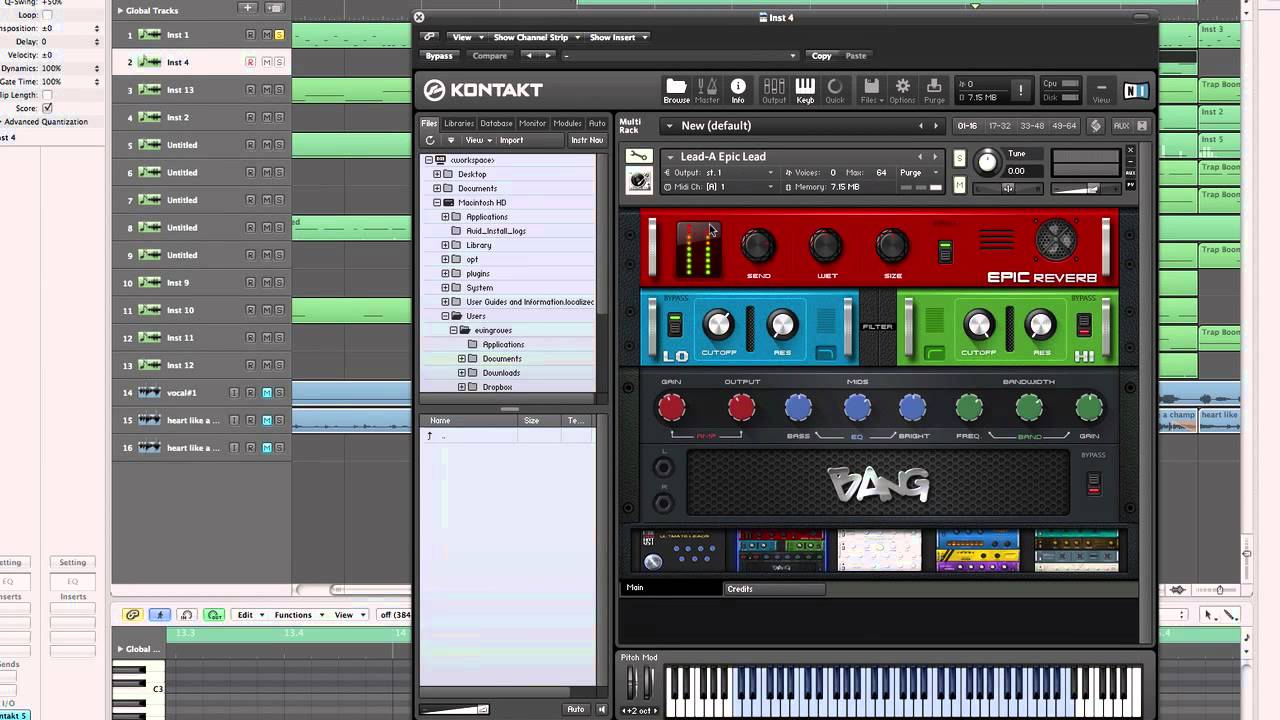Click the Kontakt Purge toolbar icon
The width and height of the screenshot is (1280, 720).
(x=934, y=90)
